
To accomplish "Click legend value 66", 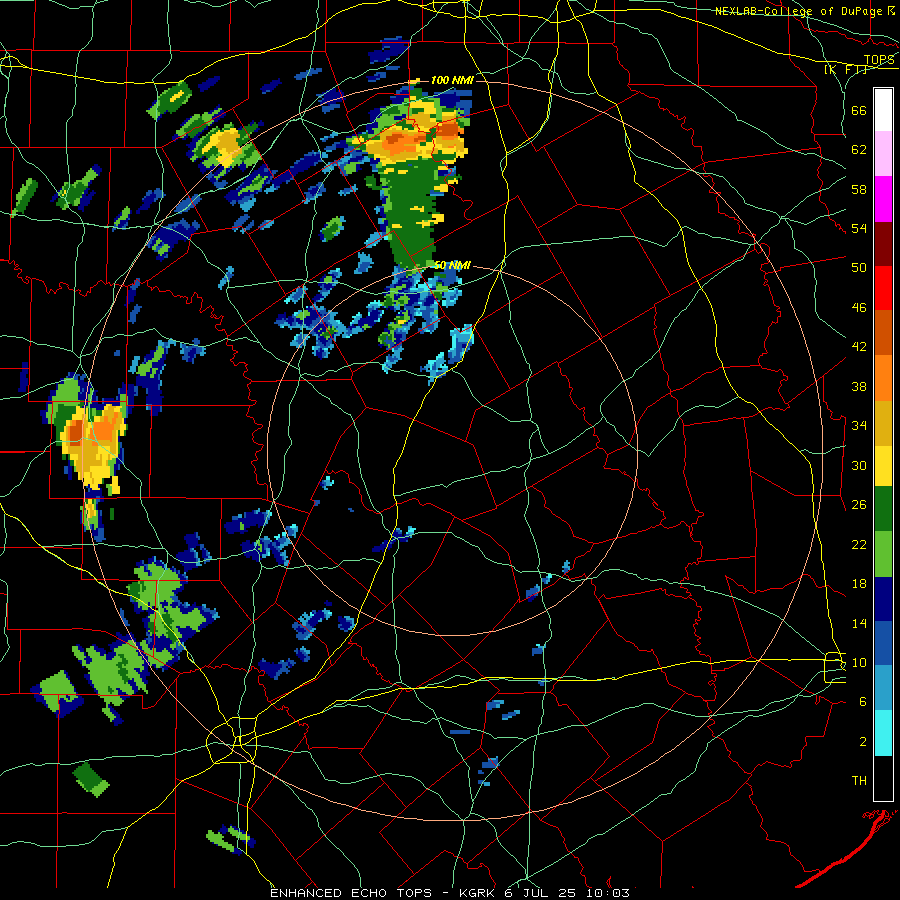I will 859,110.
